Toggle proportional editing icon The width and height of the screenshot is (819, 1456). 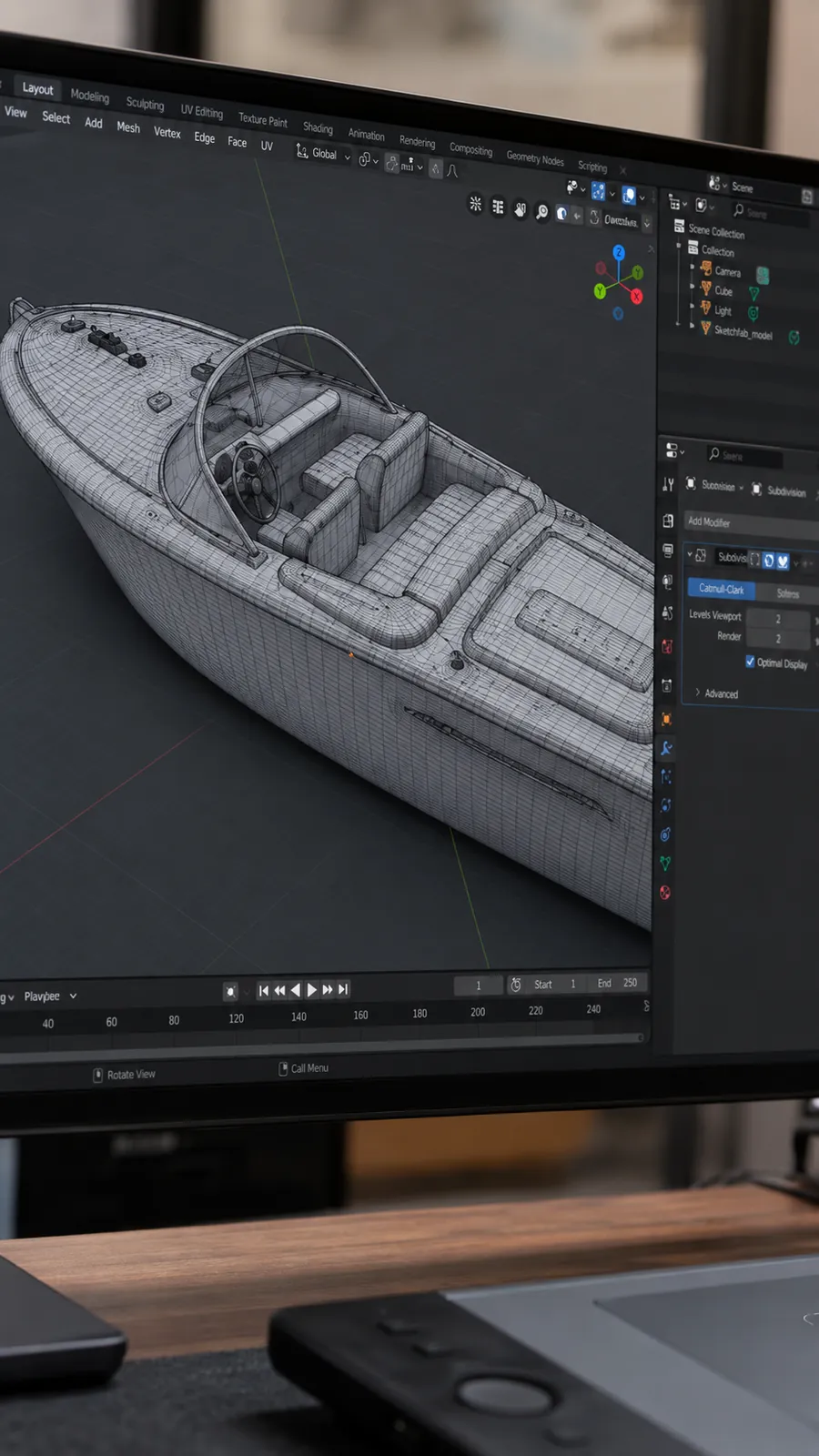pyautogui.click(x=436, y=168)
